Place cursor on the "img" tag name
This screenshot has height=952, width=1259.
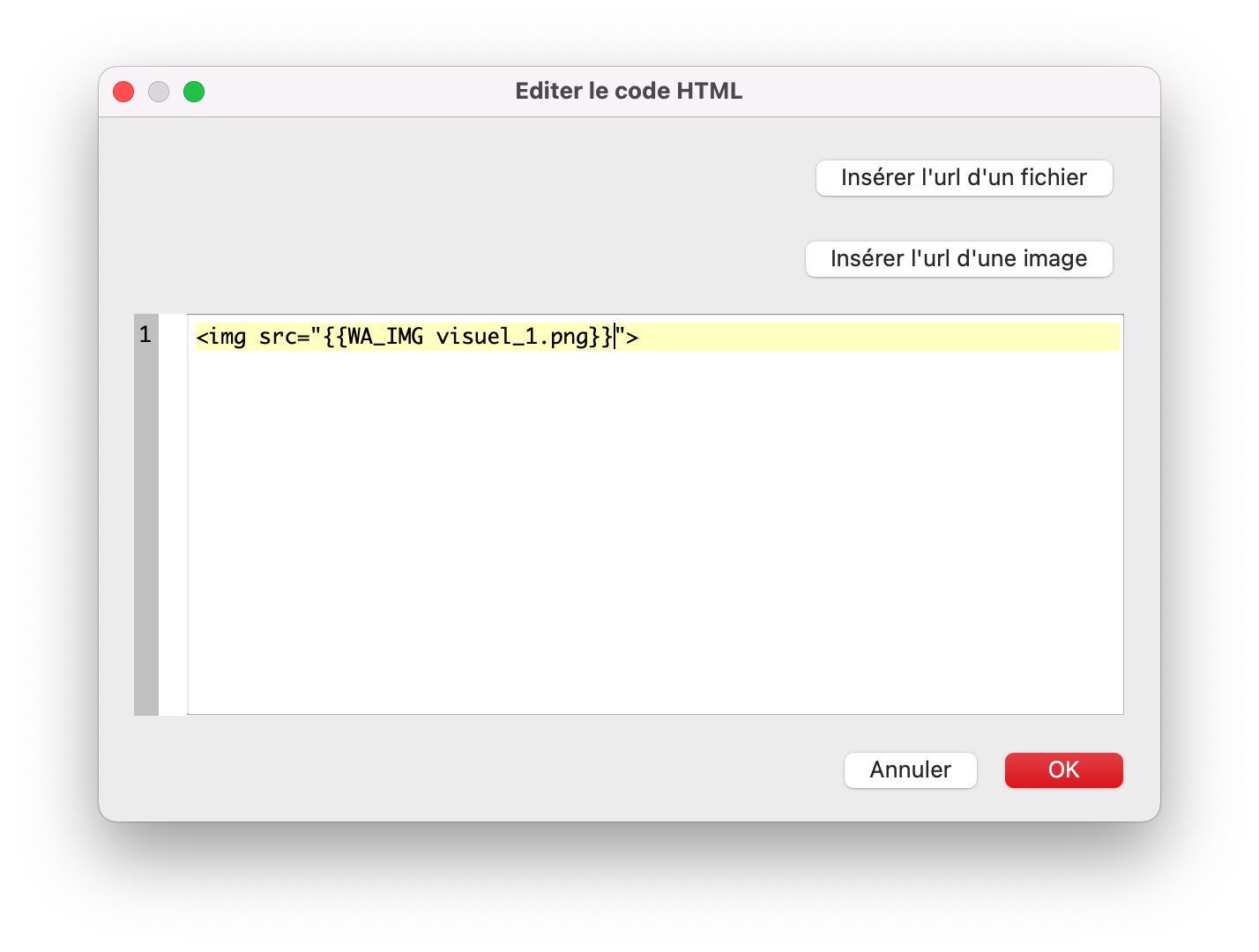tap(227, 337)
